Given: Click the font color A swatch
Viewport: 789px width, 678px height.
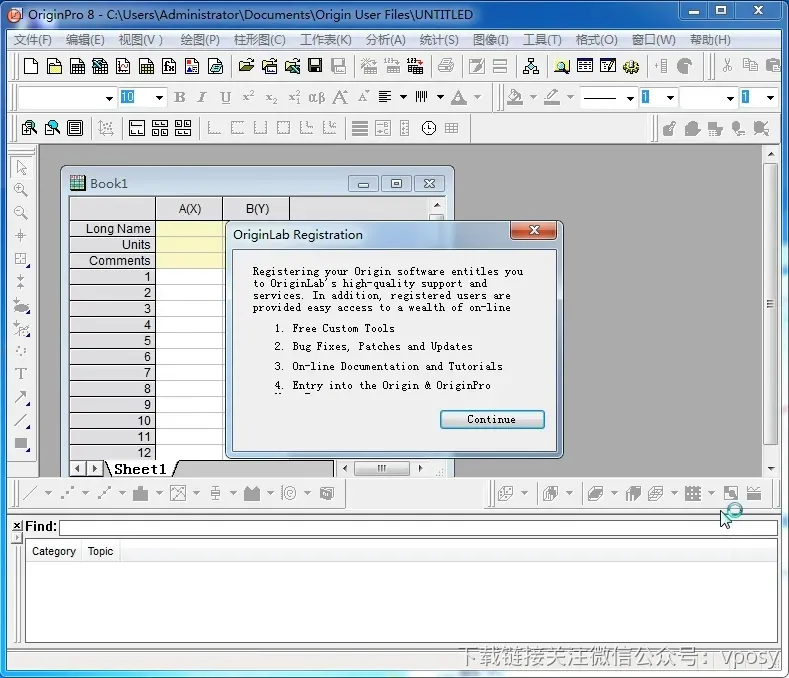Looking at the screenshot, I should [458, 97].
